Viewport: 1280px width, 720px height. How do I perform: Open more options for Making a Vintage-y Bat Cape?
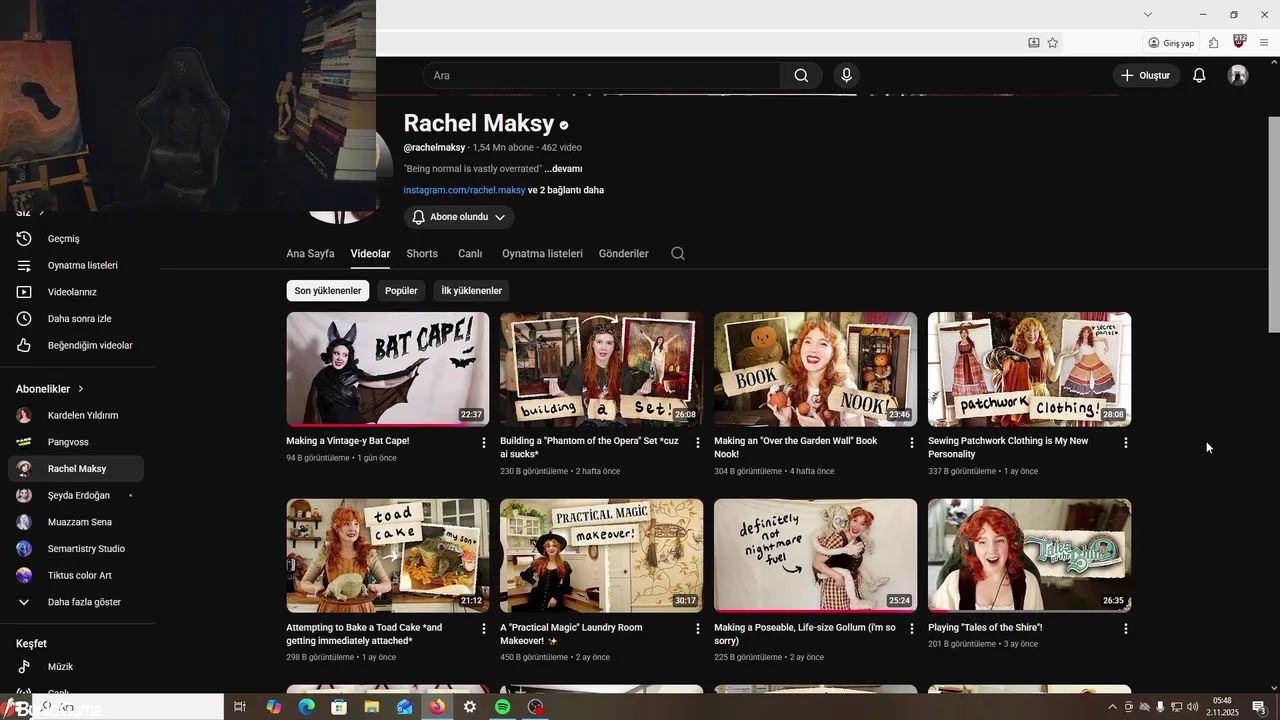coord(484,442)
